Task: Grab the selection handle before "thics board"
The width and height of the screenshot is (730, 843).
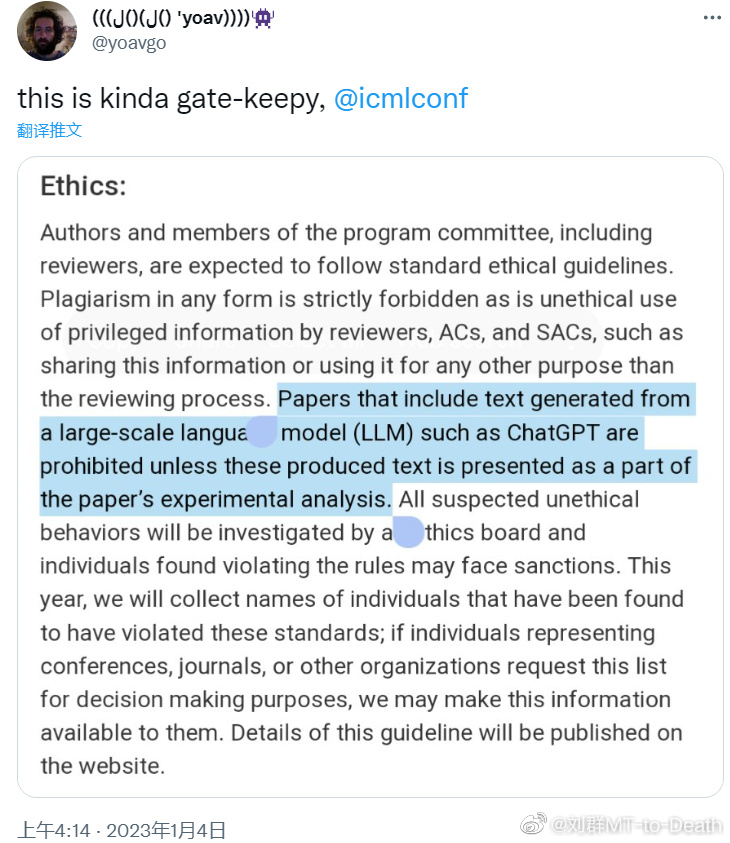Action: click(x=408, y=532)
